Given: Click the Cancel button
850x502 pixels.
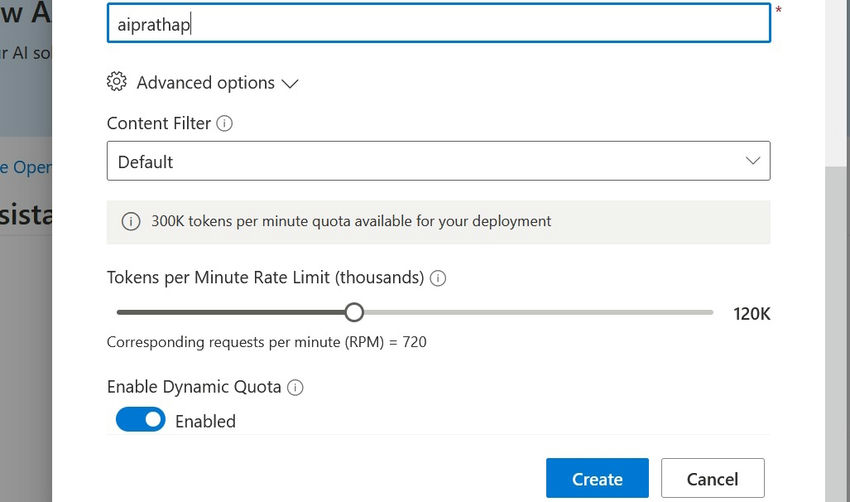Looking at the screenshot, I should (713, 478).
